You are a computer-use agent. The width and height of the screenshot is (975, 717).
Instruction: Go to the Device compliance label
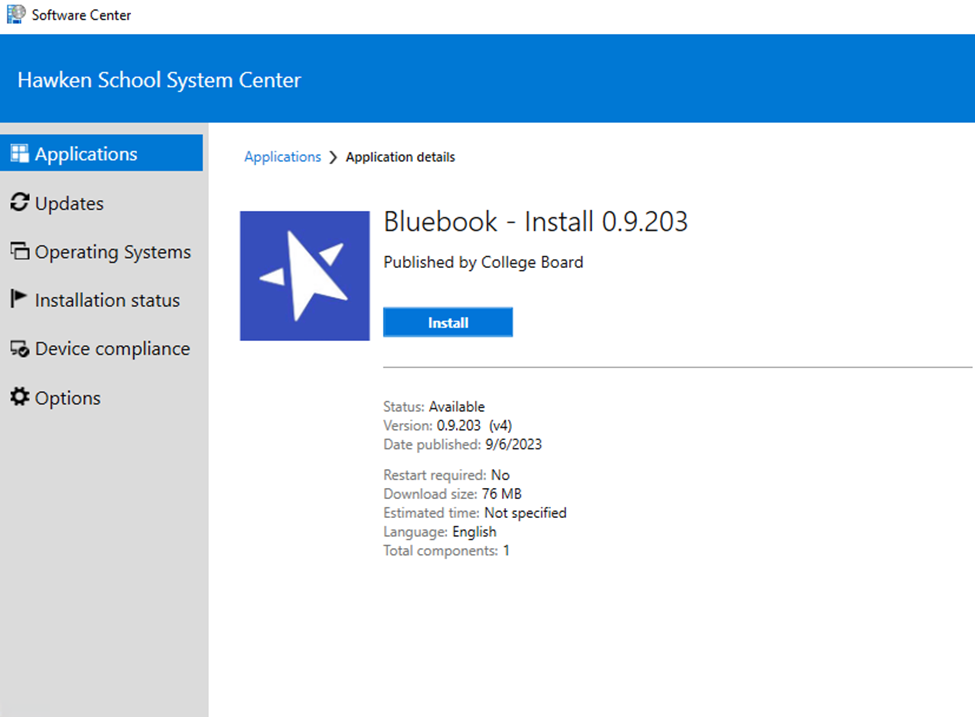coord(112,349)
